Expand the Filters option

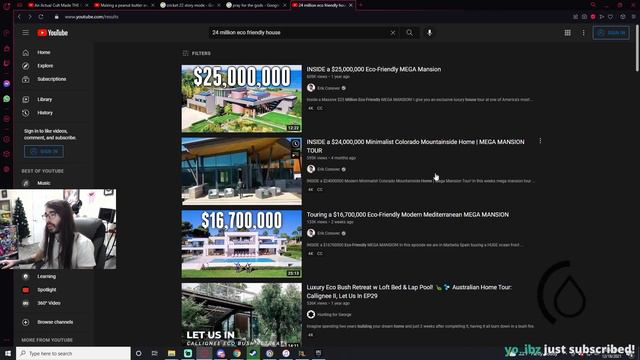tap(197, 53)
